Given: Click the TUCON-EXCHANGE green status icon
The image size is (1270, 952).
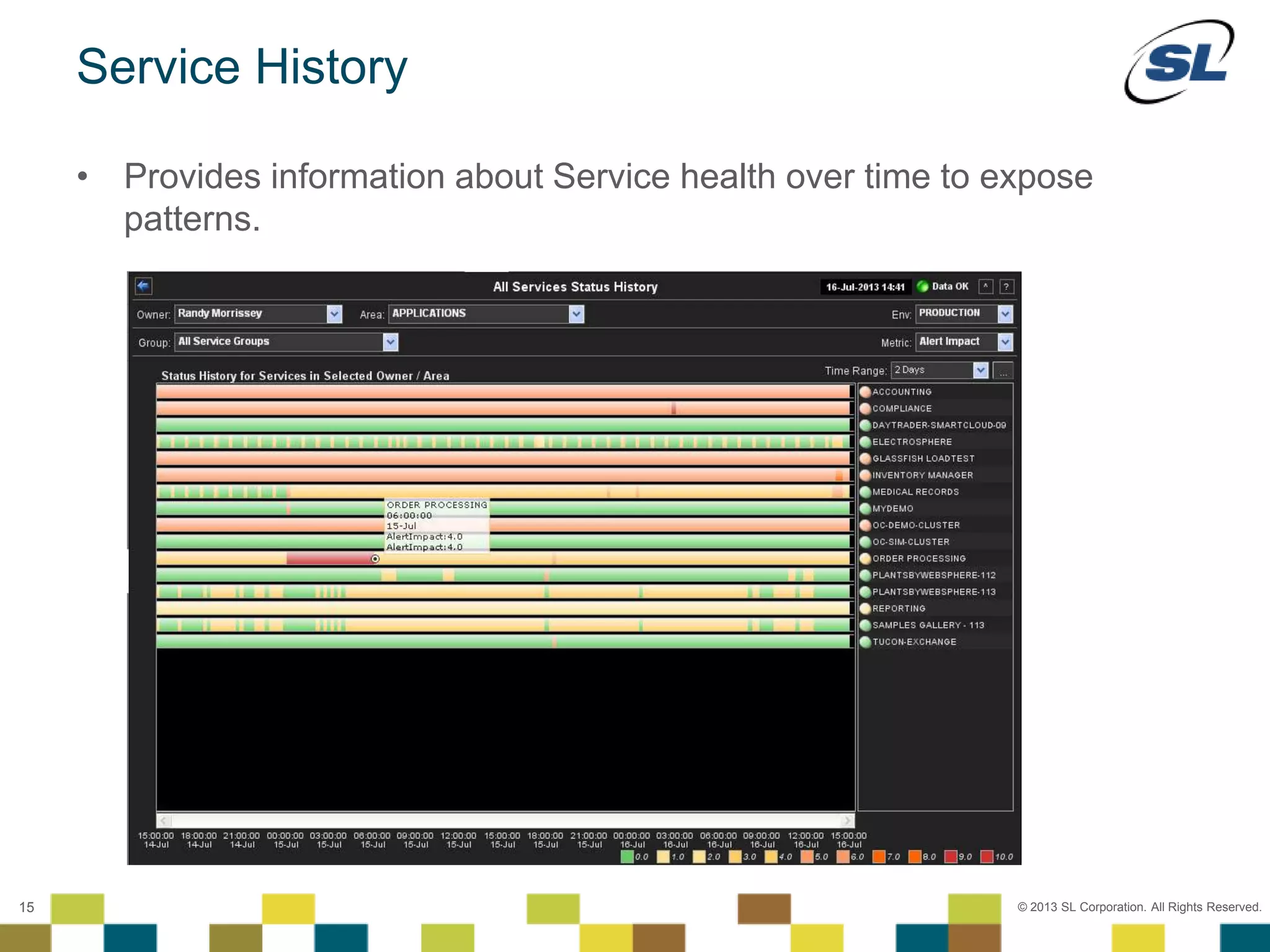Looking at the screenshot, I should 865,642.
